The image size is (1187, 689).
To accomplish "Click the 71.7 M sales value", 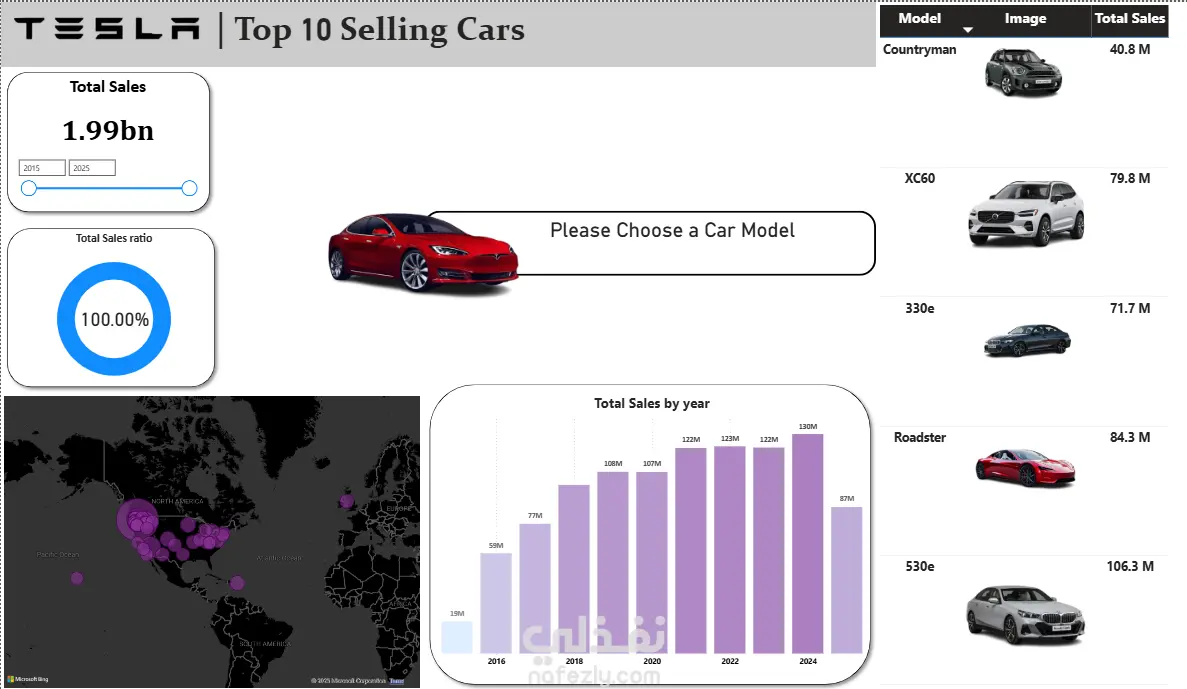I will 1129,308.
